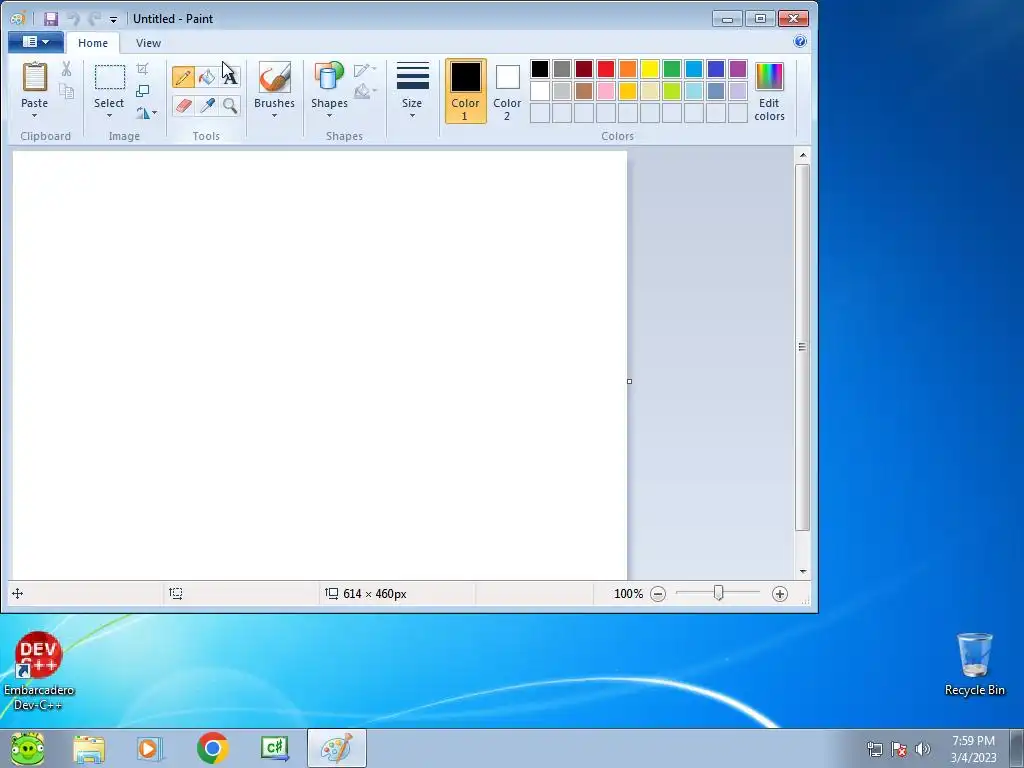Image resolution: width=1024 pixels, height=768 pixels.
Task: Click the zoom slider handle
Action: tap(718, 593)
